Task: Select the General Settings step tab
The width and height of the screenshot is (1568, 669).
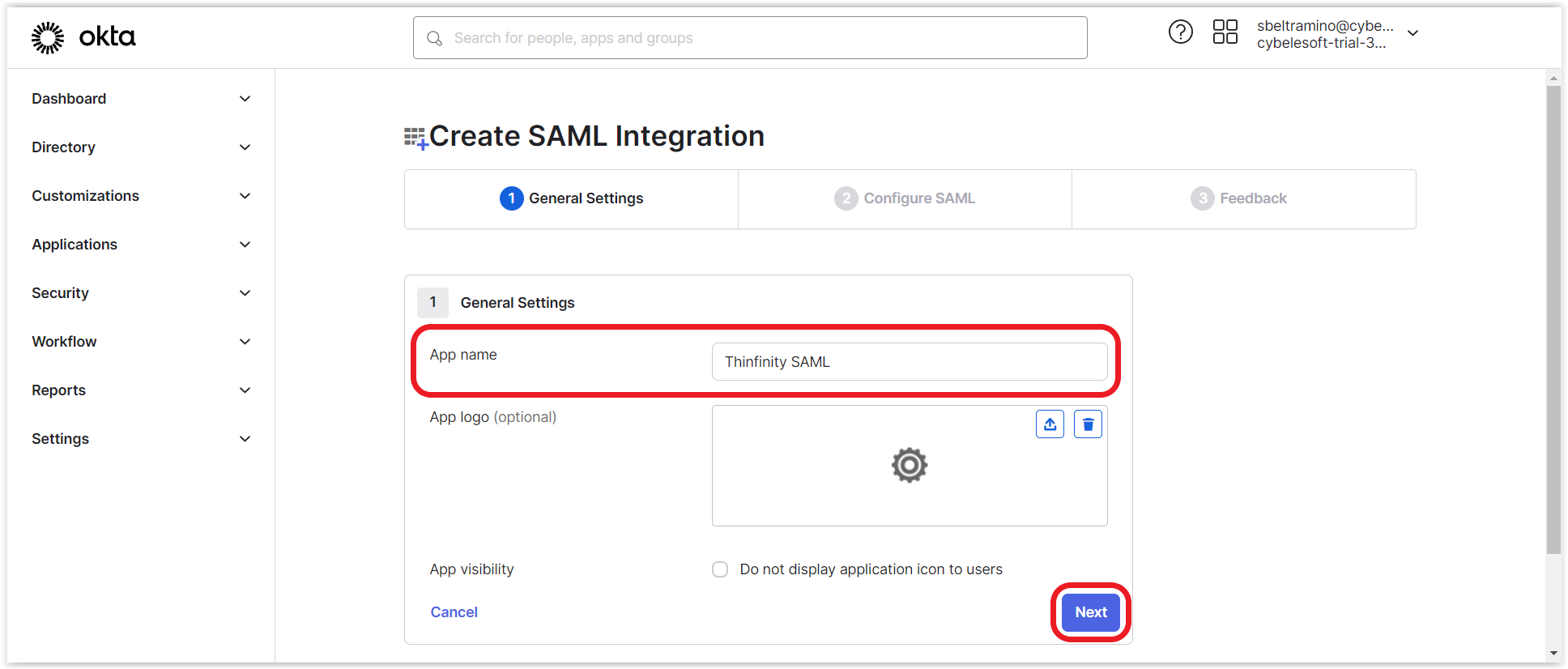Action: 571,198
